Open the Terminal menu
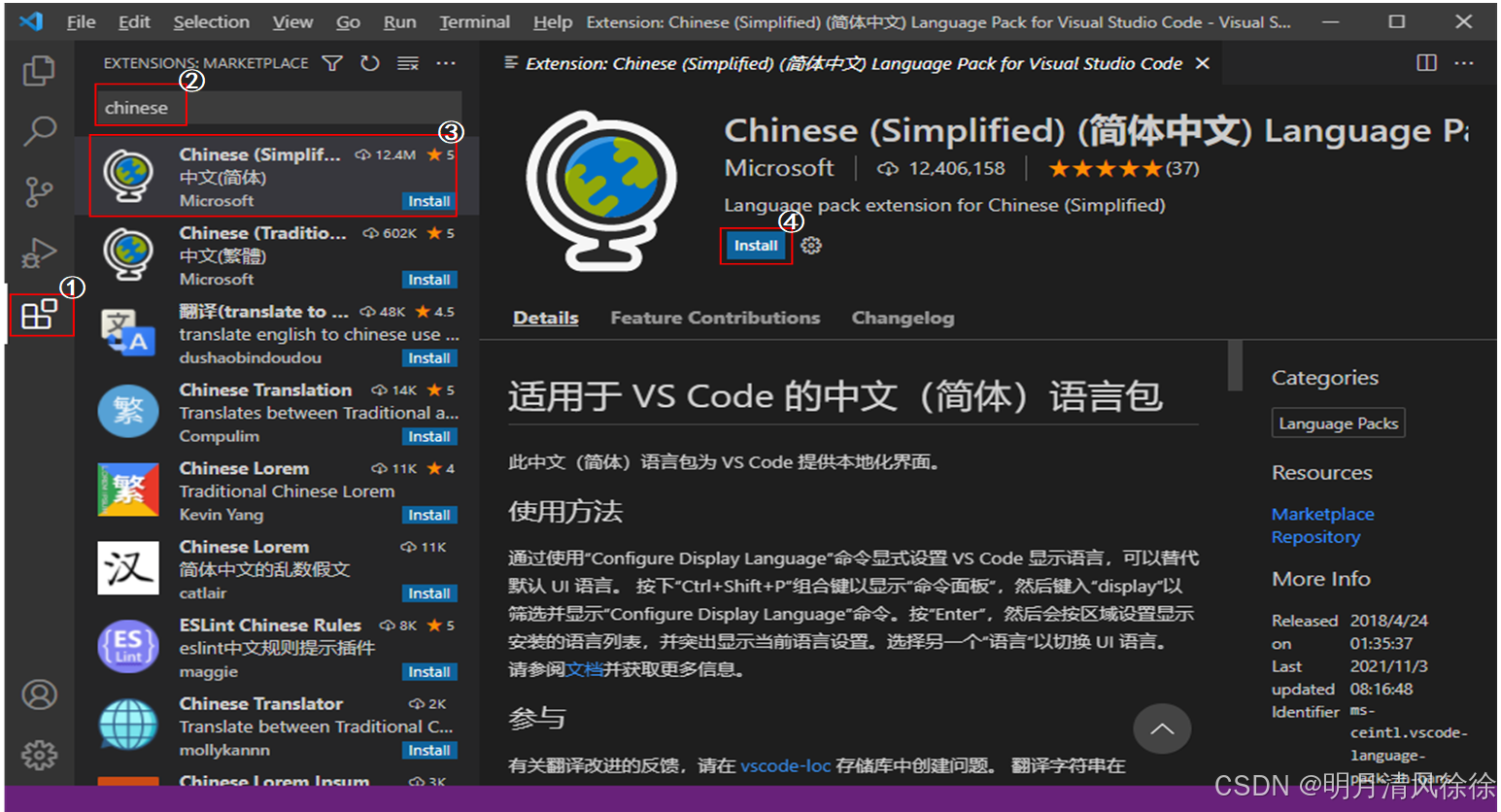Screen dimensions: 1501x812 (474, 21)
